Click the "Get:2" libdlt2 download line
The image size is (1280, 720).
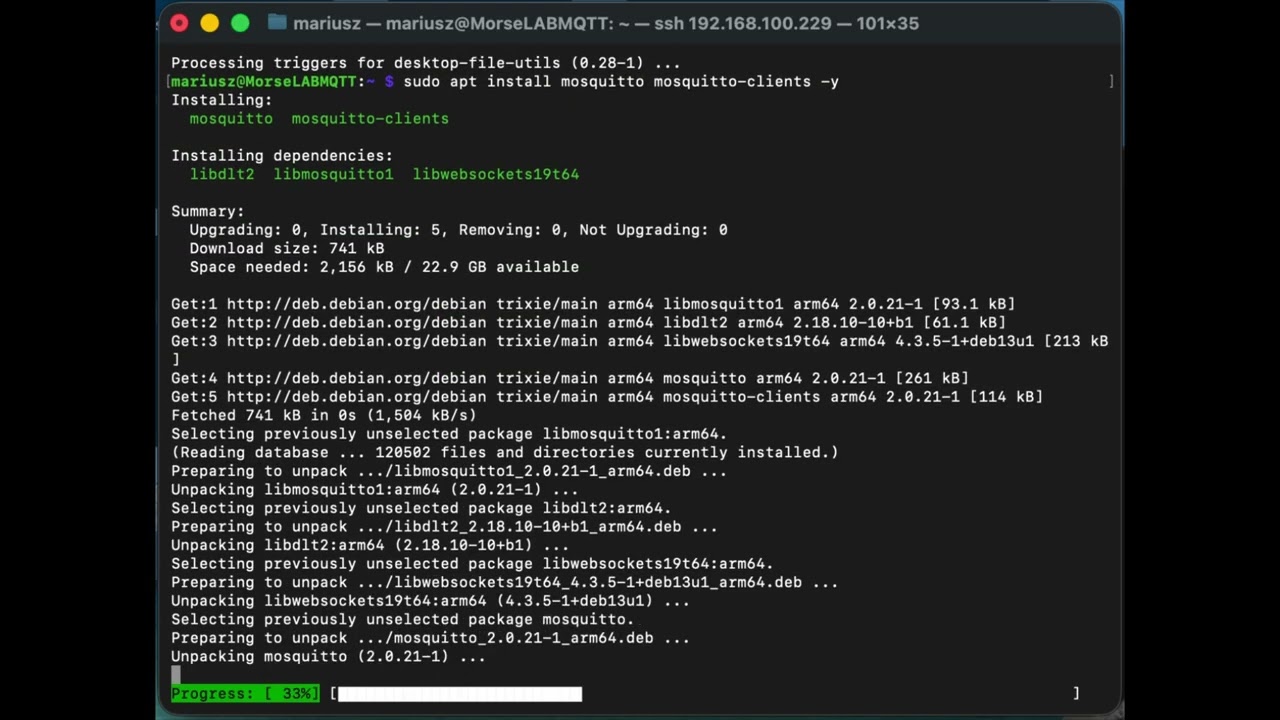588,322
